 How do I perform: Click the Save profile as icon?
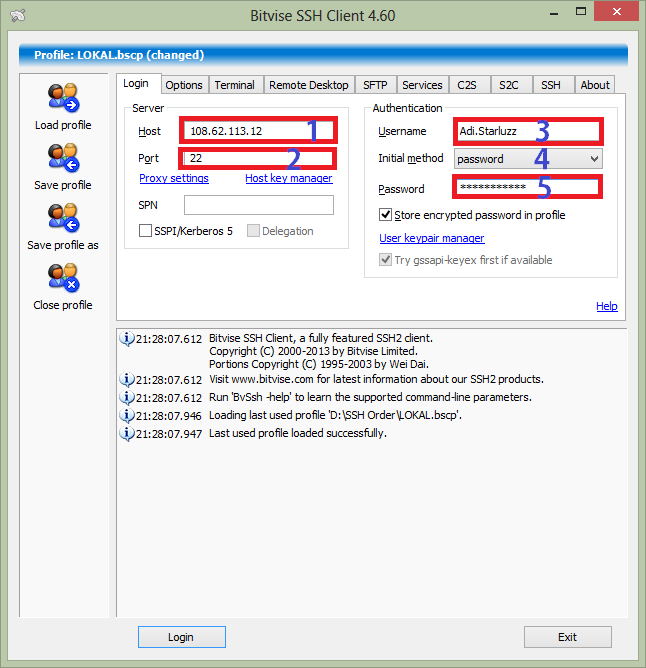(x=63, y=218)
